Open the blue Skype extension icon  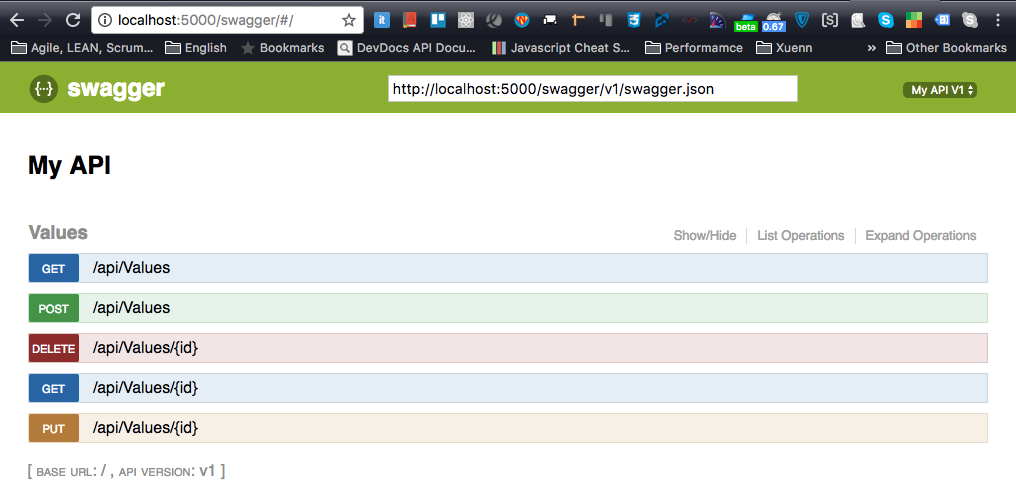pyautogui.click(x=886, y=20)
